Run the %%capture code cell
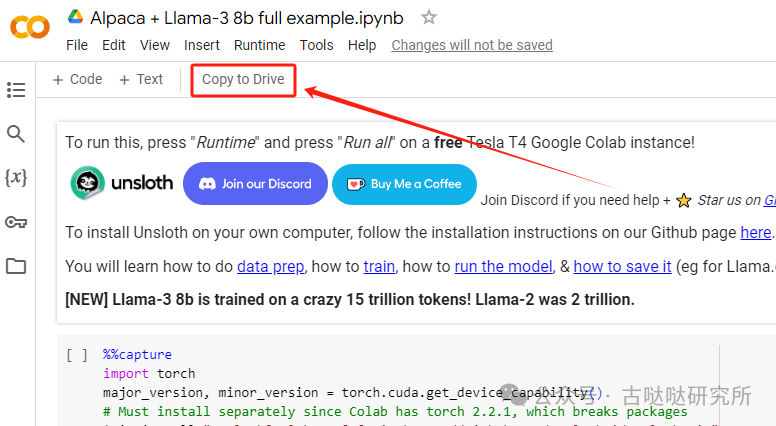 coord(77,355)
